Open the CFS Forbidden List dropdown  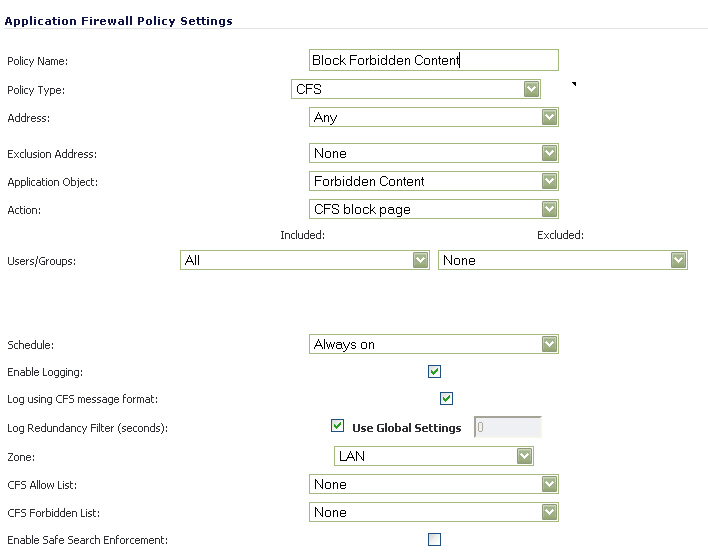[x=434, y=512]
